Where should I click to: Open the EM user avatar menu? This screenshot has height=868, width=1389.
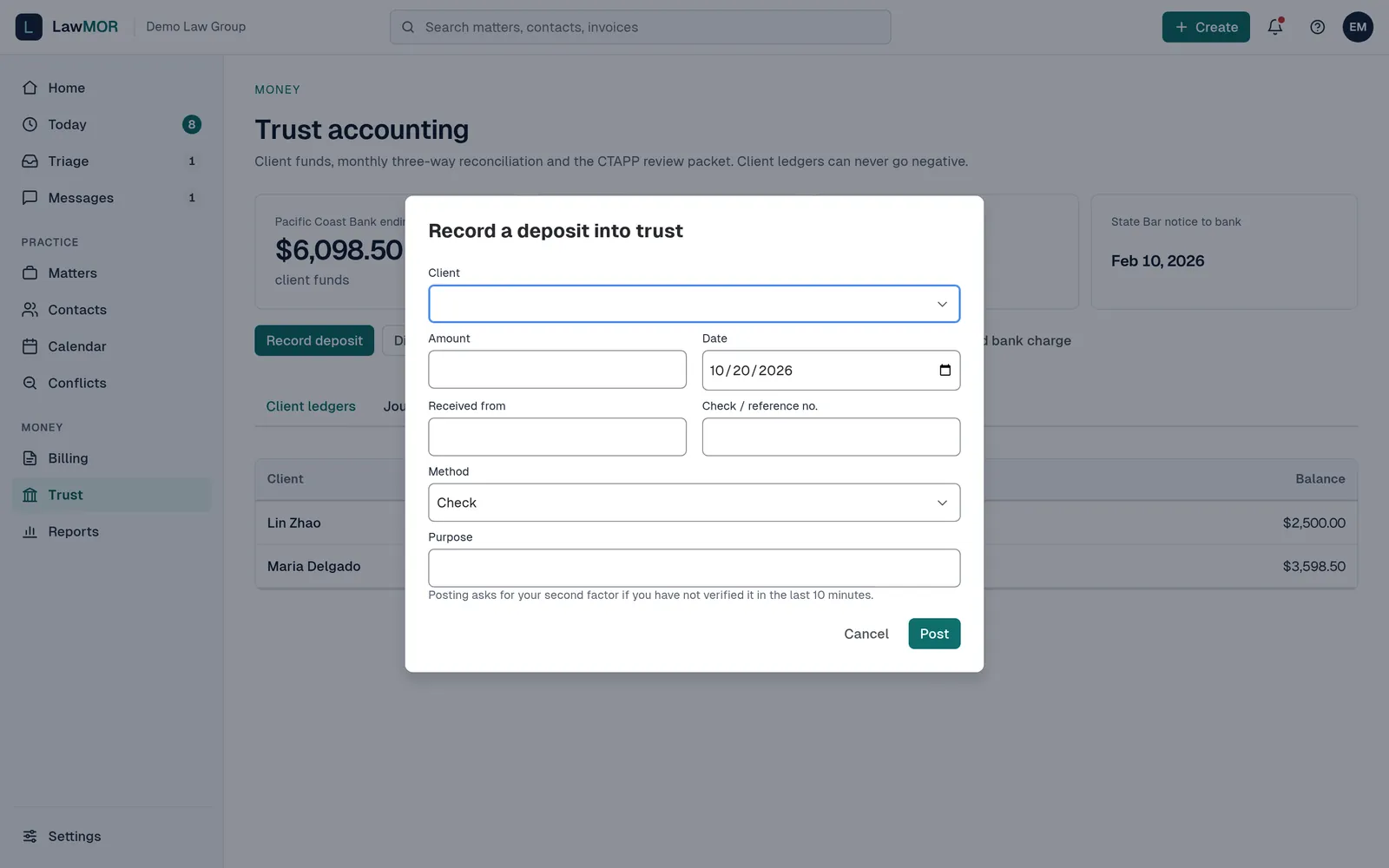coord(1358,27)
